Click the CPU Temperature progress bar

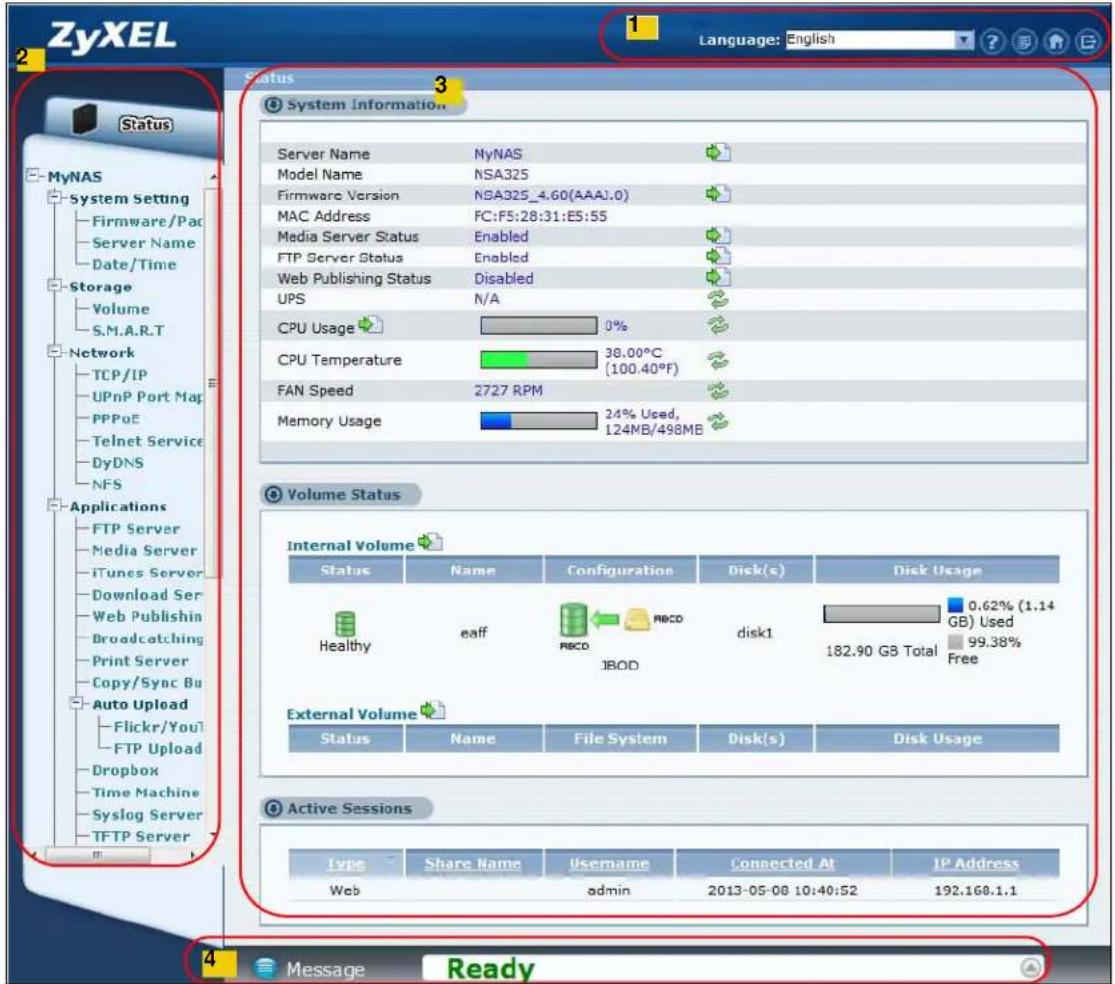(x=539, y=360)
